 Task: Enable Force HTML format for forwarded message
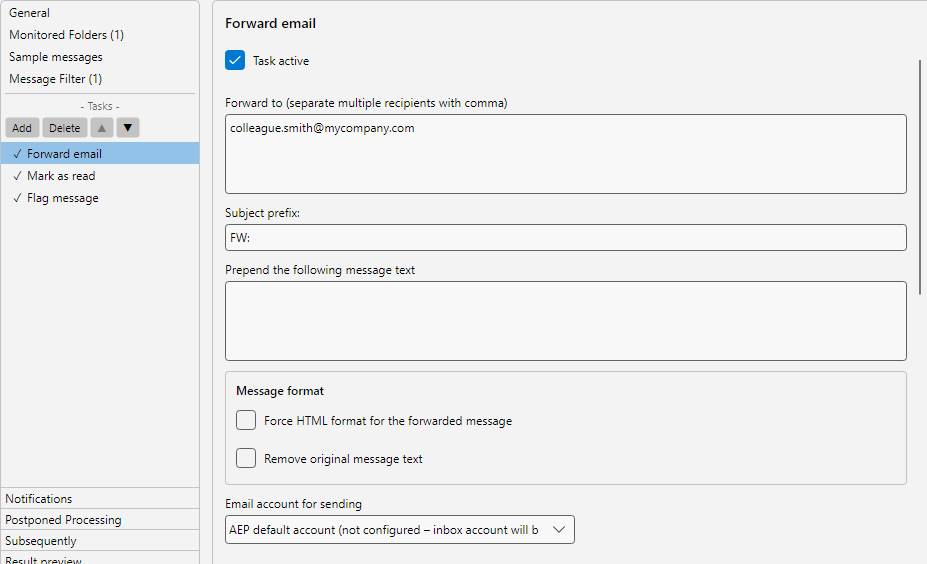246,420
